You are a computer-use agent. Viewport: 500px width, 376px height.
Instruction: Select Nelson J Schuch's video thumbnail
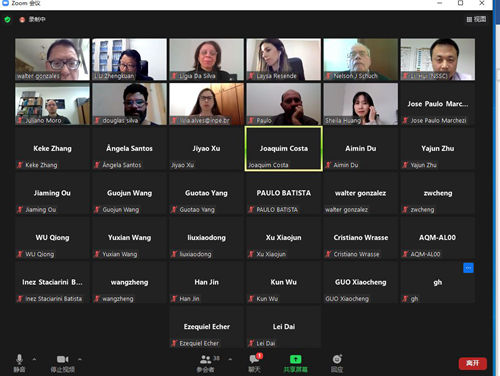pos(361,59)
